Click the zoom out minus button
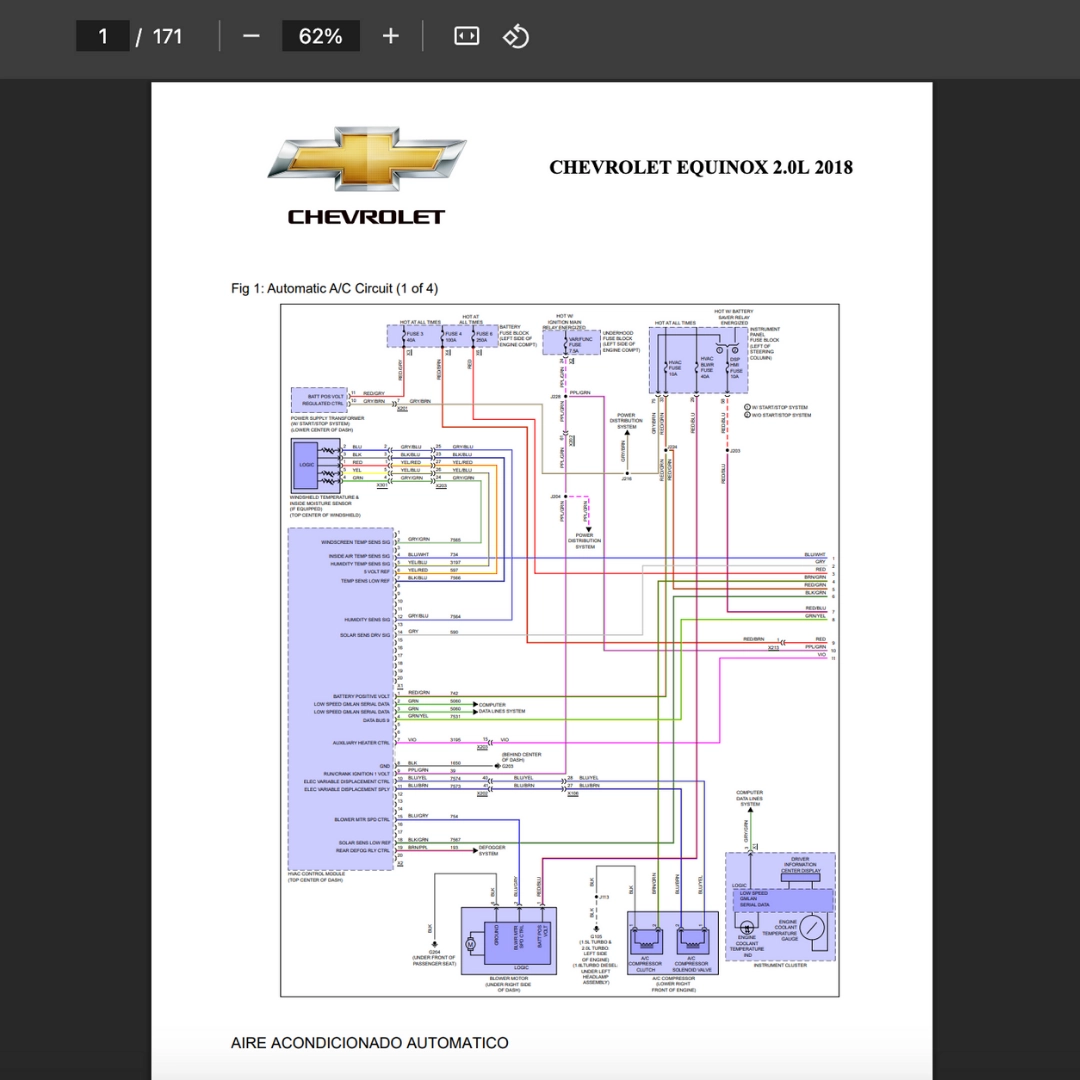 tap(251, 36)
